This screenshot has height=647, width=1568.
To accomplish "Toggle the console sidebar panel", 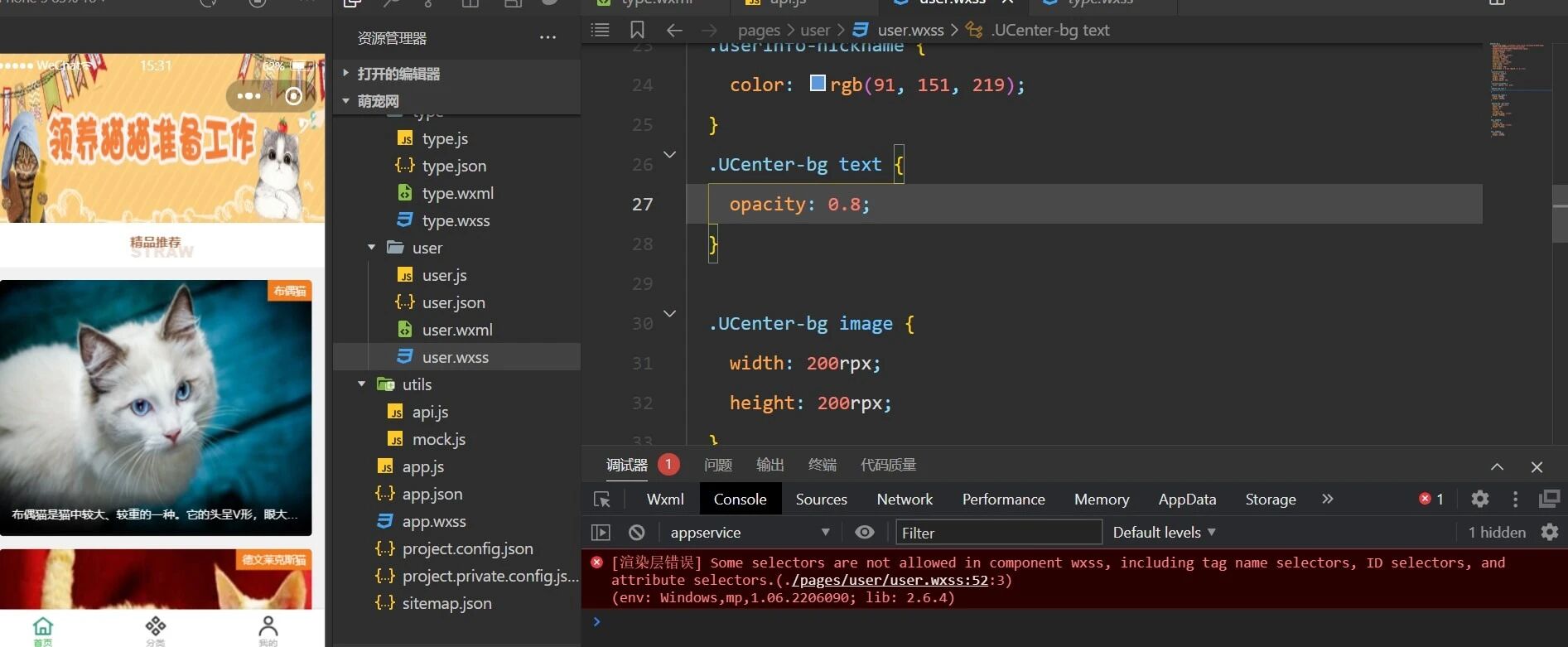I will (601, 533).
